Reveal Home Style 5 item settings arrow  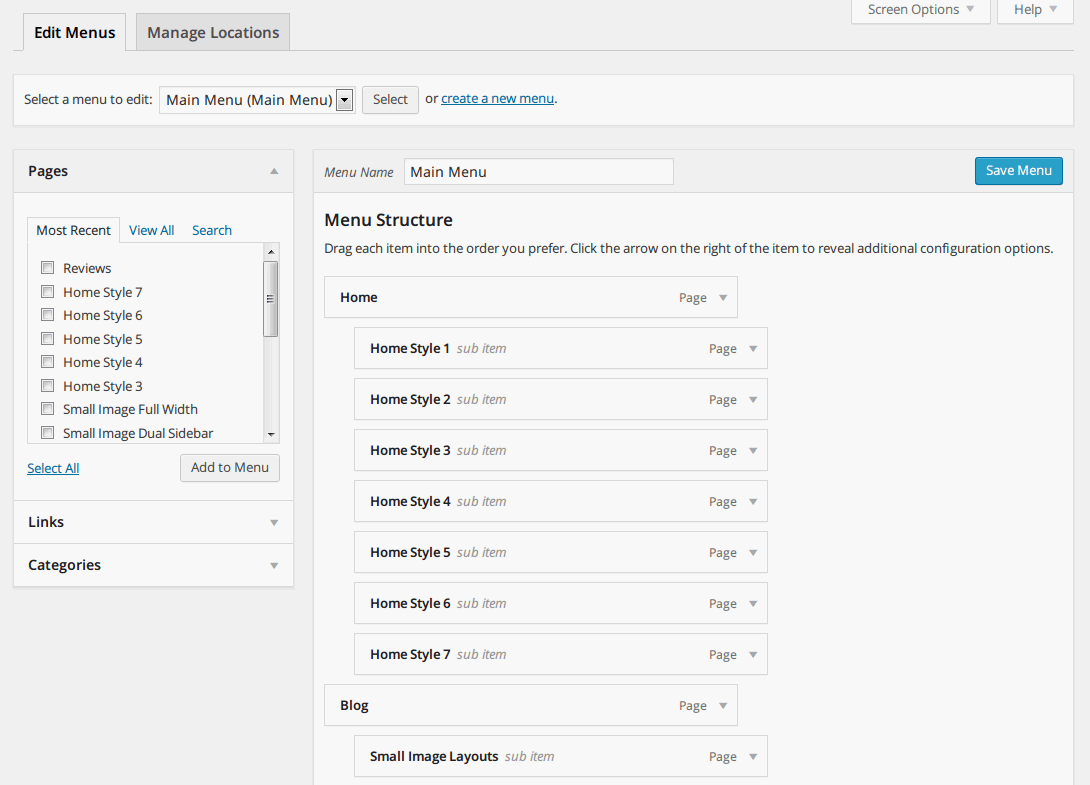[x=753, y=553]
